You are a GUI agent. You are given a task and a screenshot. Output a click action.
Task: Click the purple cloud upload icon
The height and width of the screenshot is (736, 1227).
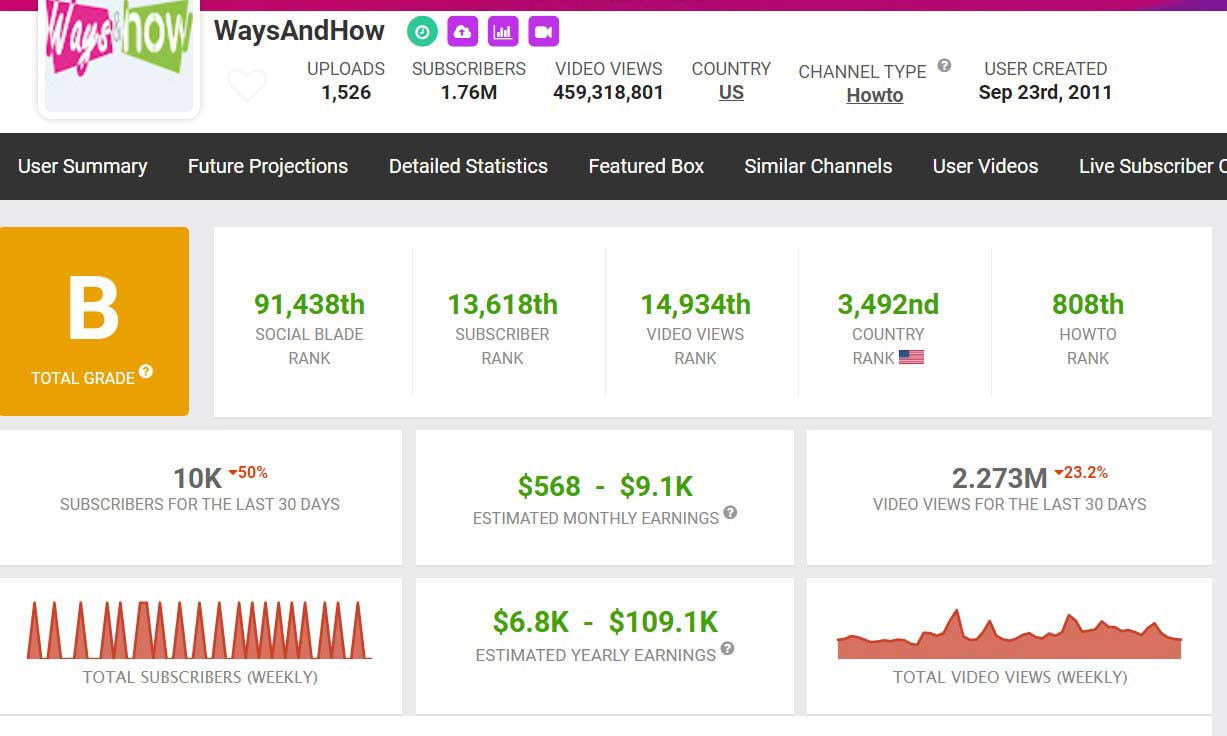pyautogui.click(x=462, y=32)
